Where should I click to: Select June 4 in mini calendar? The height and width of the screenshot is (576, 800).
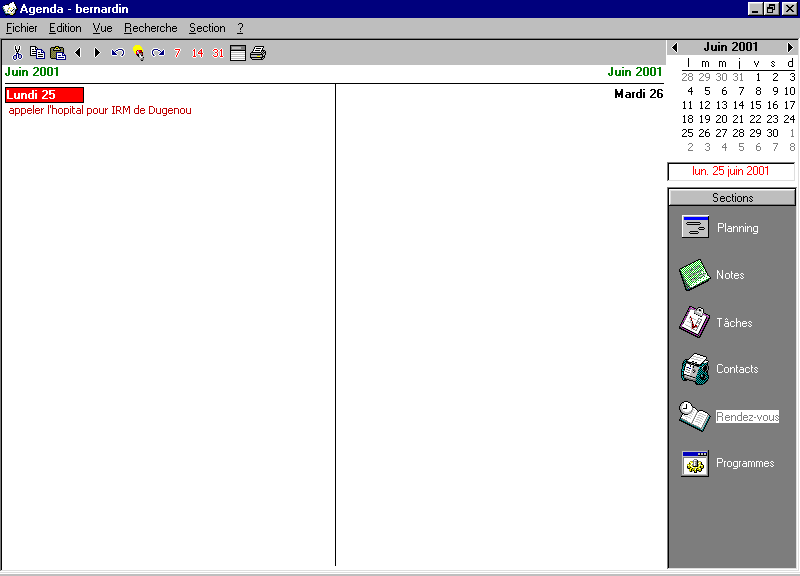[x=690, y=91]
